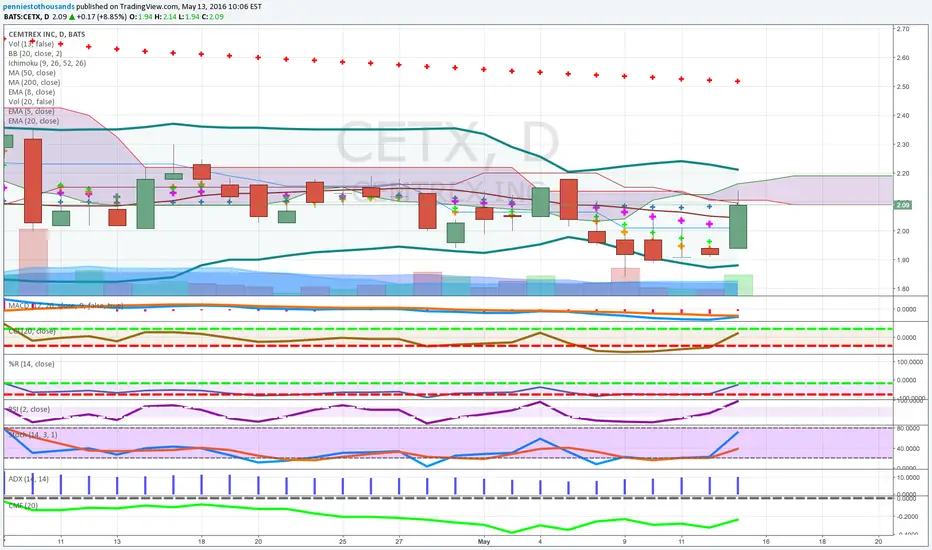
Task: Click the Ichimoku (9, 26, 52, 26) indicator label
Action: (x=47, y=63)
